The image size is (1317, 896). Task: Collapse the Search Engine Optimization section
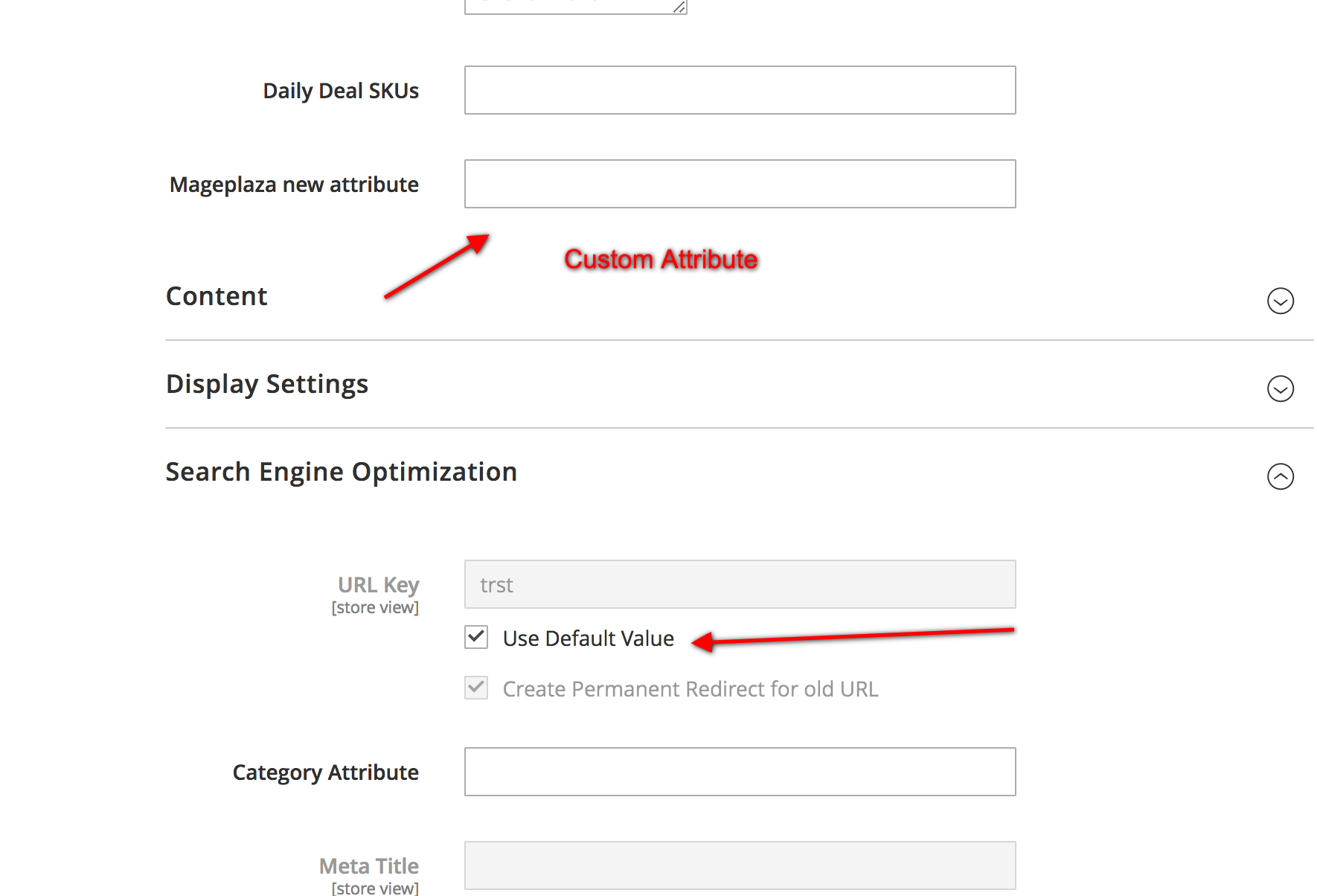point(1281,477)
